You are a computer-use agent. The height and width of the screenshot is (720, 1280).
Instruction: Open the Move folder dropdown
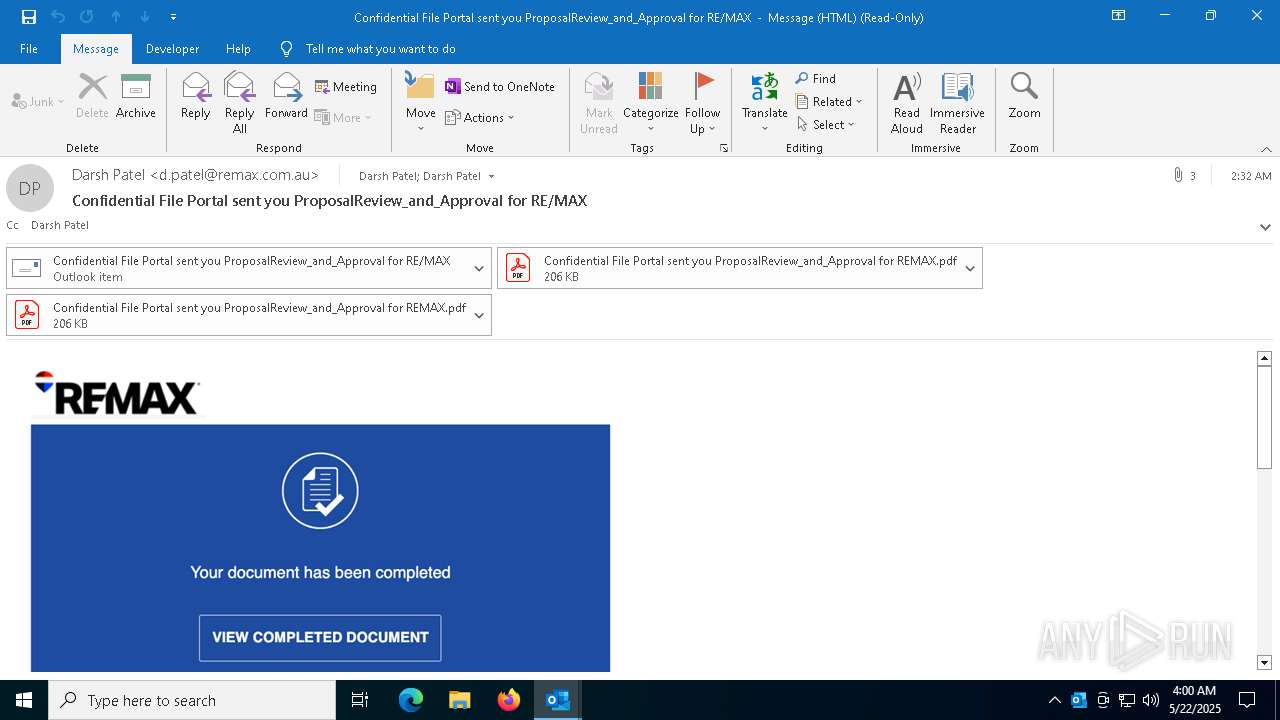(x=421, y=102)
